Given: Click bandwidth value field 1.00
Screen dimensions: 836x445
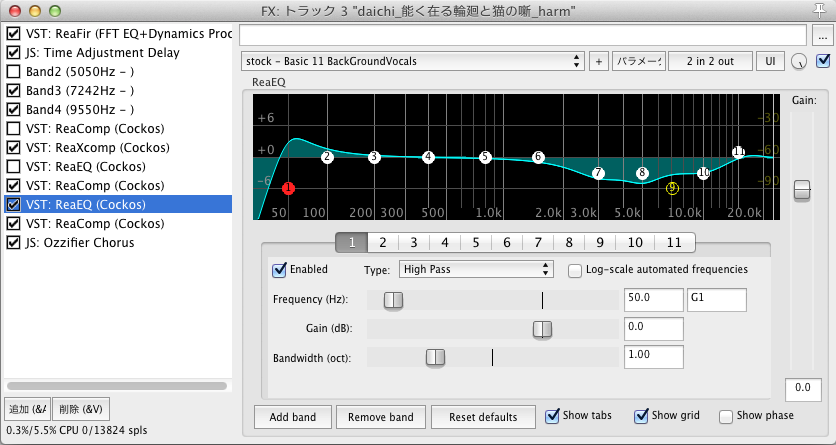Looking at the screenshot, I should point(654,357).
